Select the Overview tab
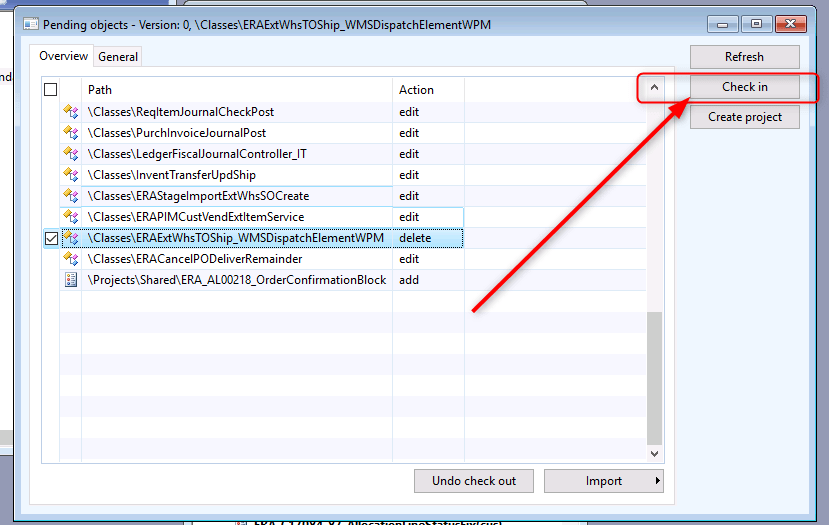This screenshot has width=829, height=525. (x=63, y=56)
